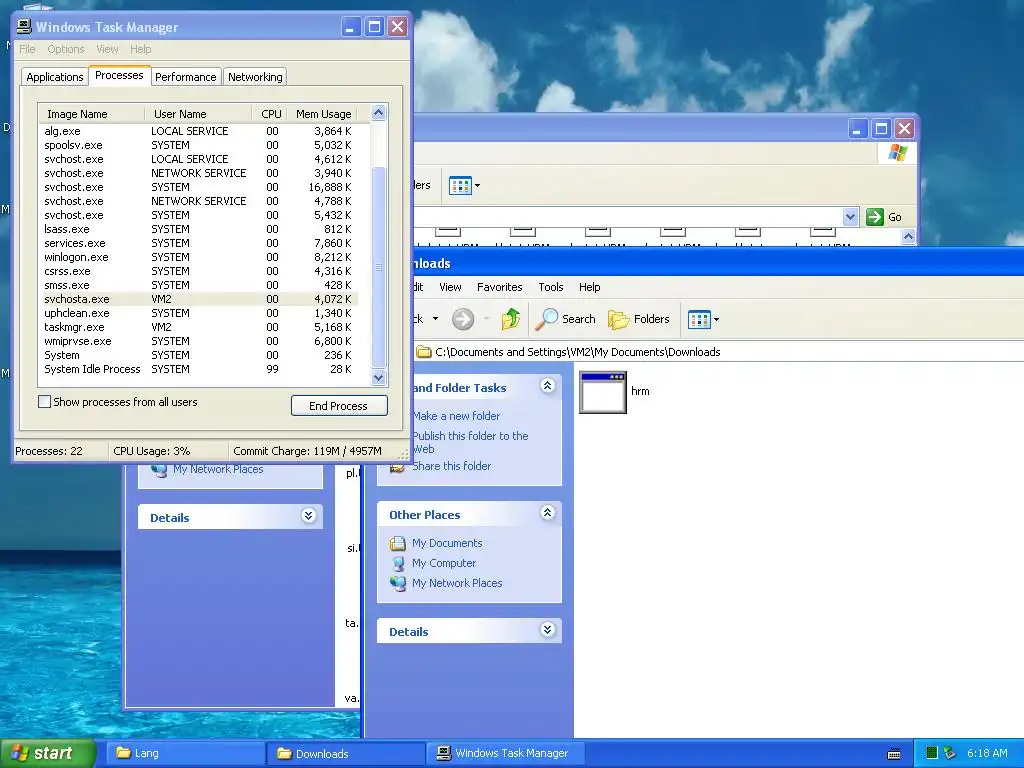Switch to Downloads taskbar button

click(346, 753)
